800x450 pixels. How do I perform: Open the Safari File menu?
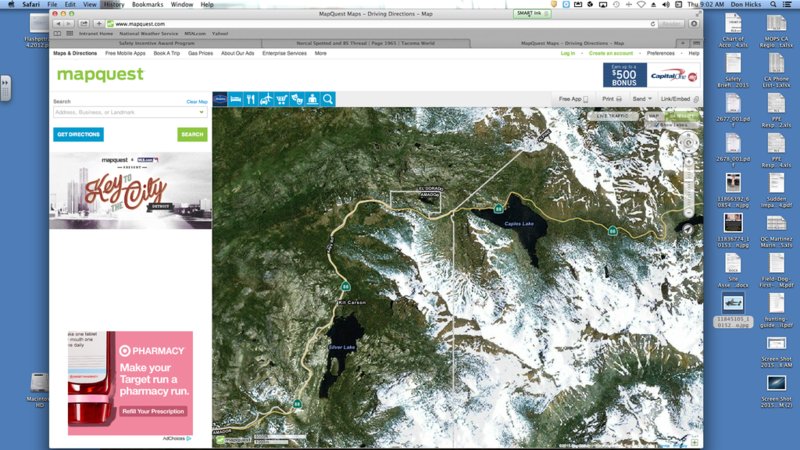pyautogui.click(x=52, y=4)
